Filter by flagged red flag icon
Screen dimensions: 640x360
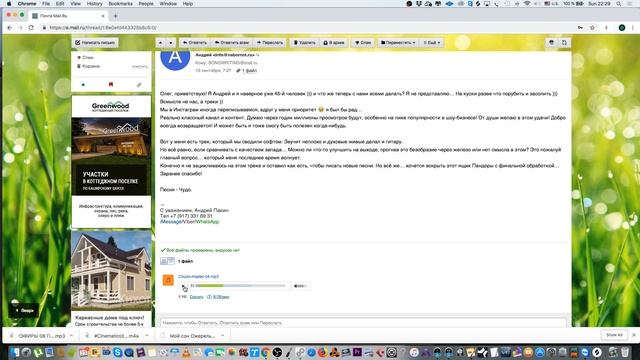click(111, 84)
